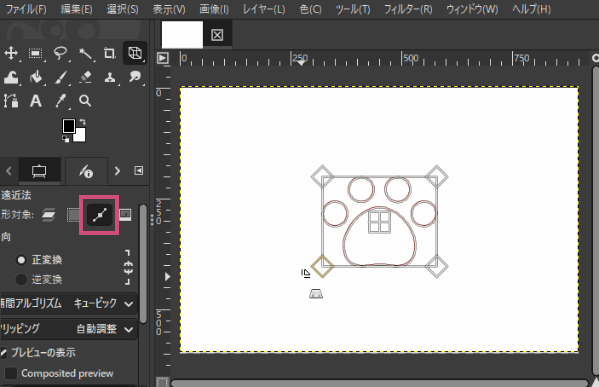Image resolution: width=599 pixels, height=387 pixels.
Task: Open the 選択(S) menu
Action: click(122, 9)
